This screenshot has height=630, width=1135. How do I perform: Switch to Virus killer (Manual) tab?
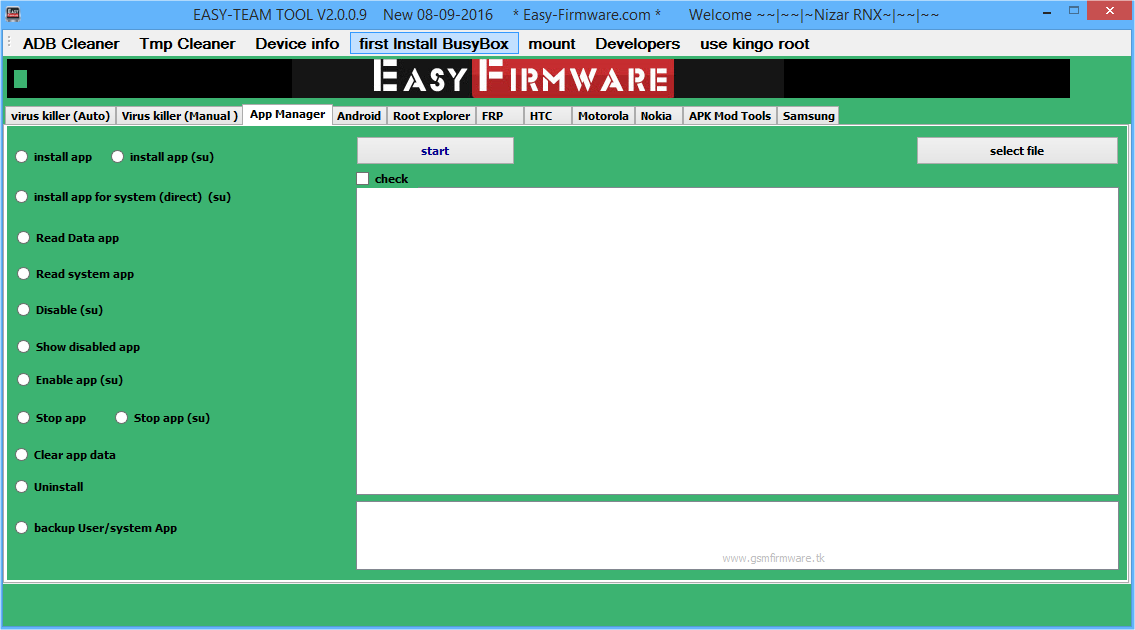coord(179,116)
